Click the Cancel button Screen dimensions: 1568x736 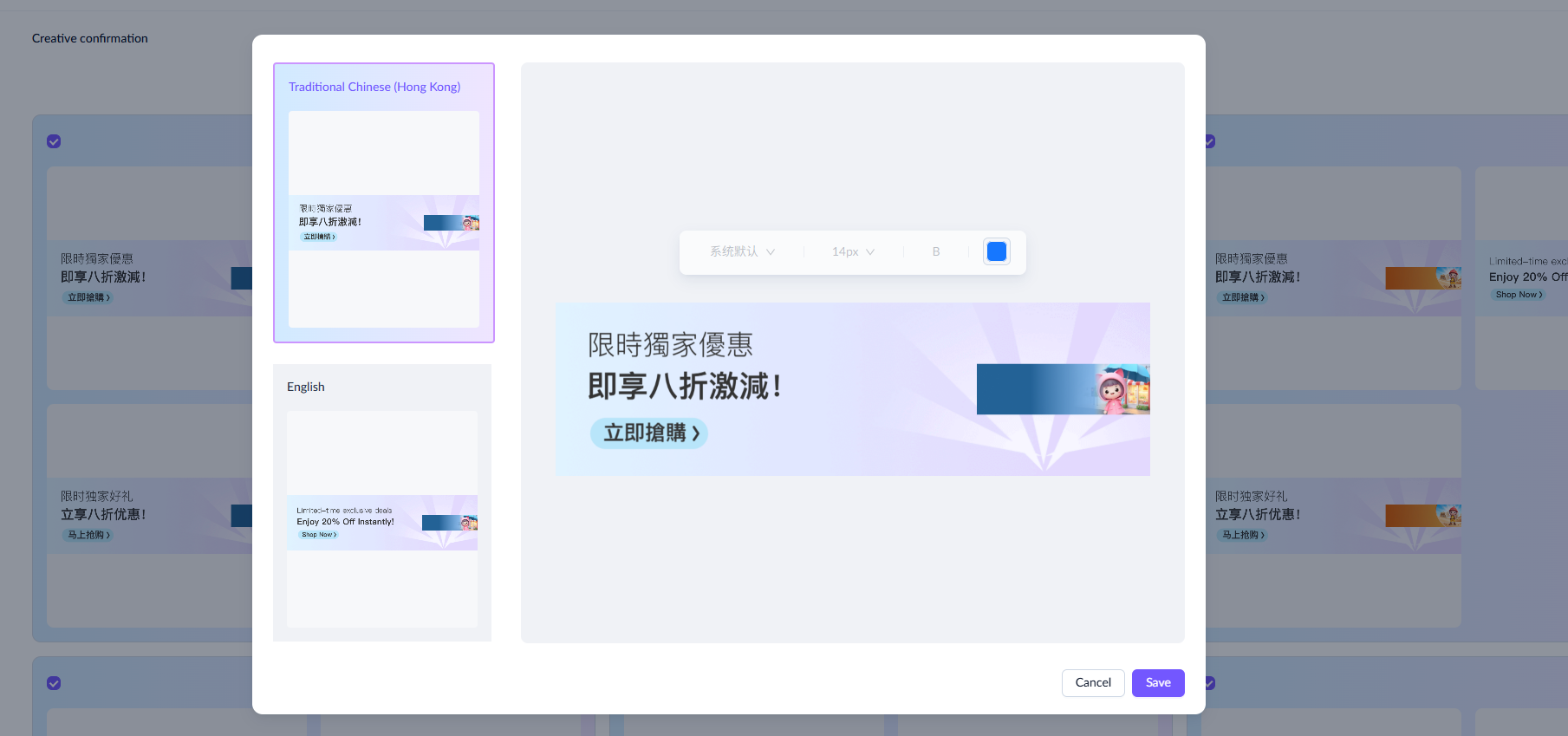pyautogui.click(x=1093, y=683)
